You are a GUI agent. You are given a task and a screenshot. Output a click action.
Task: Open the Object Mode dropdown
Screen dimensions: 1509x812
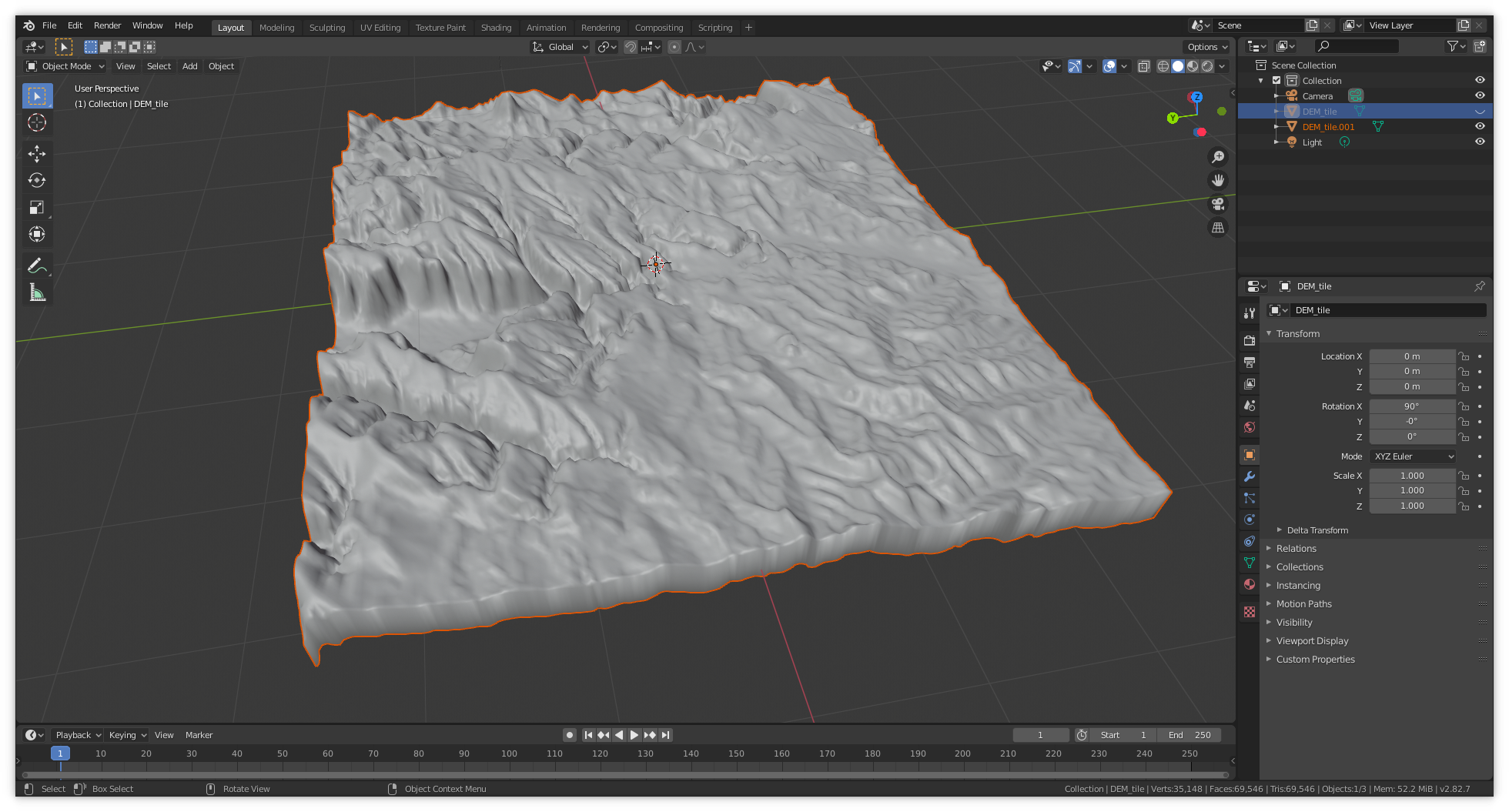click(65, 66)
